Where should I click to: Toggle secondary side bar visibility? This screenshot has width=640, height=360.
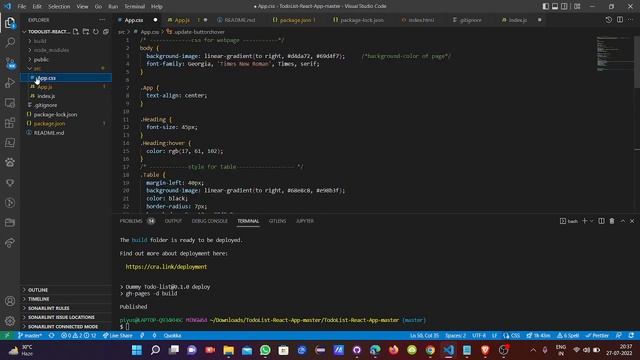tap(564, 6)
